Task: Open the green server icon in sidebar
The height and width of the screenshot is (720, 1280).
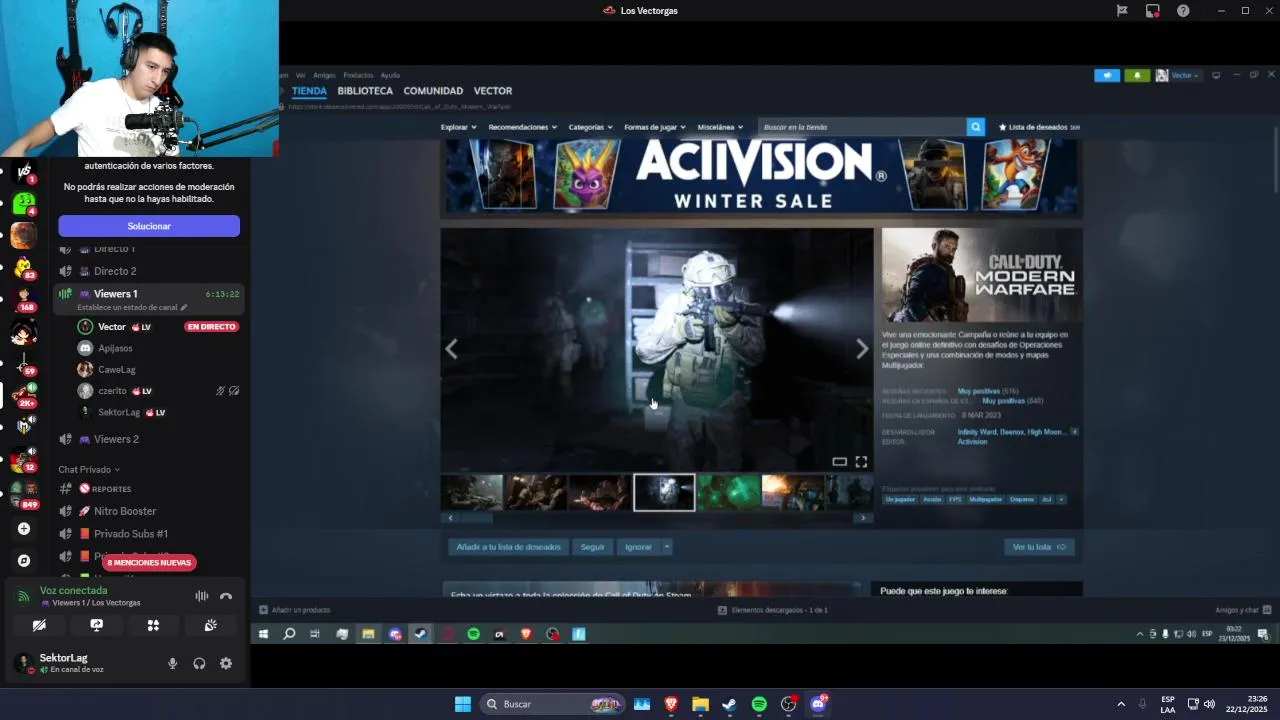Action: tap(24, 204)
